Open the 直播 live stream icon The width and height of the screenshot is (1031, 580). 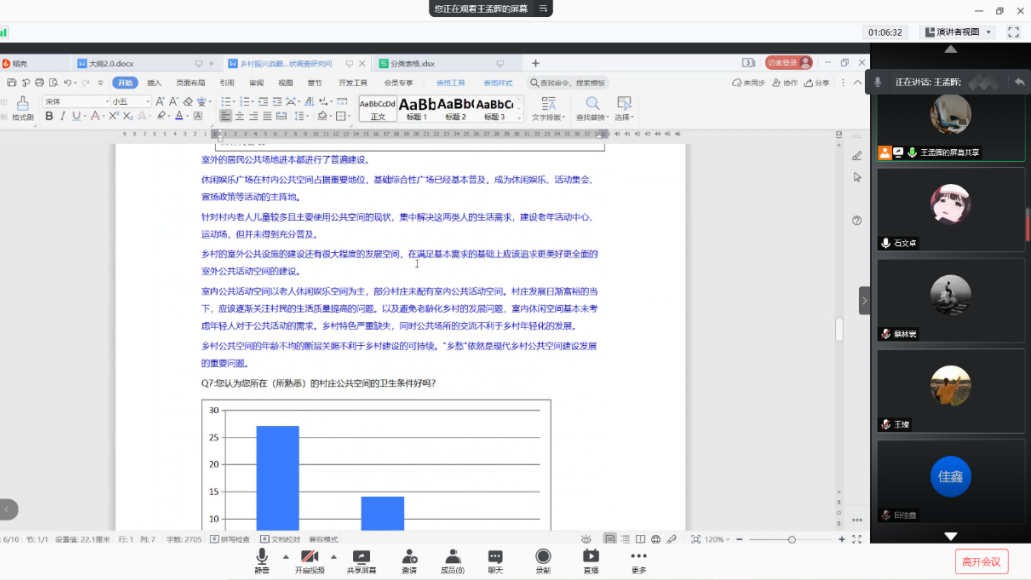(591, 558)
